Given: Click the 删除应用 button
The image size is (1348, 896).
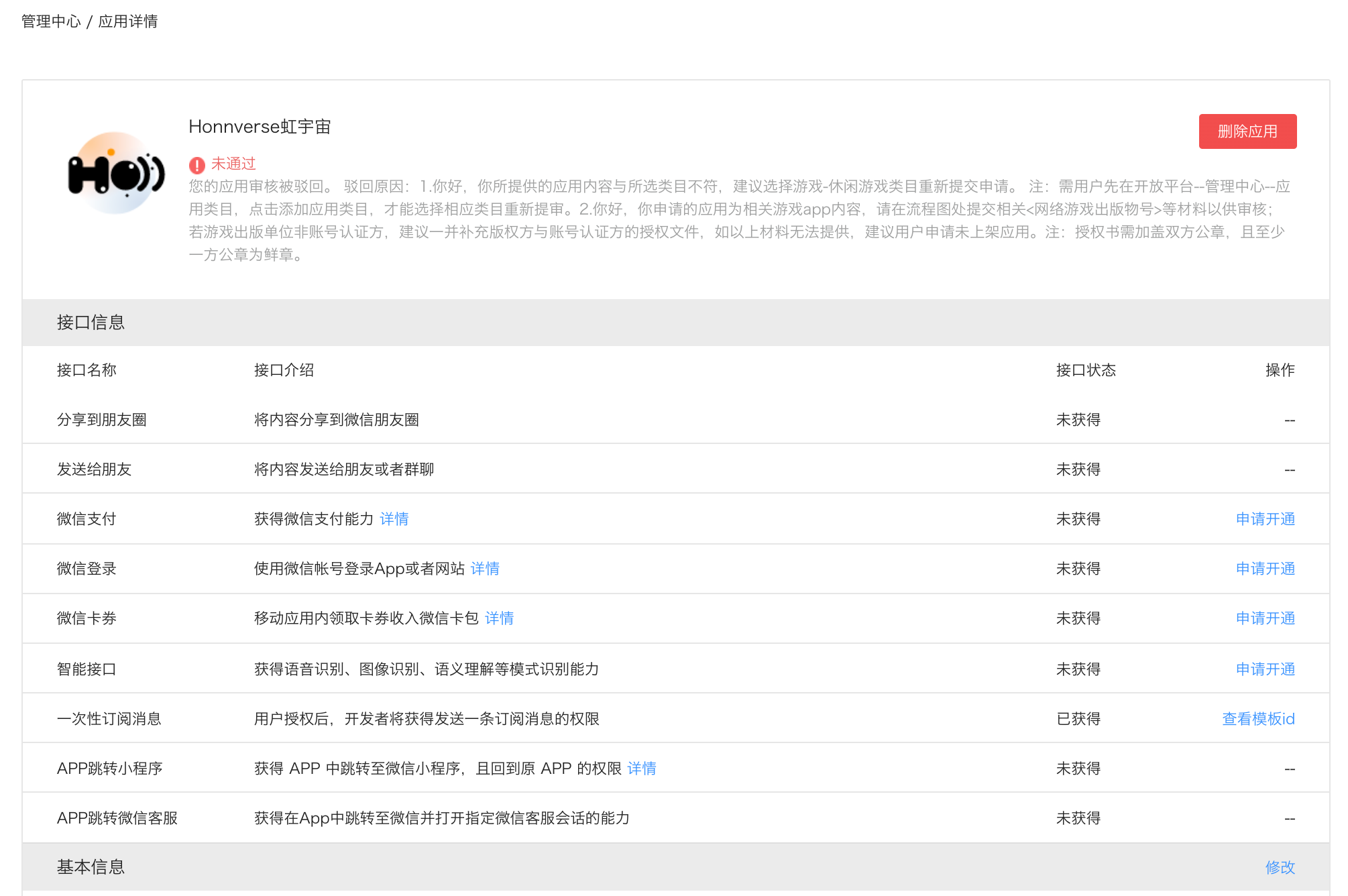Looking at the screenshot, I should tap(1247, 131).
